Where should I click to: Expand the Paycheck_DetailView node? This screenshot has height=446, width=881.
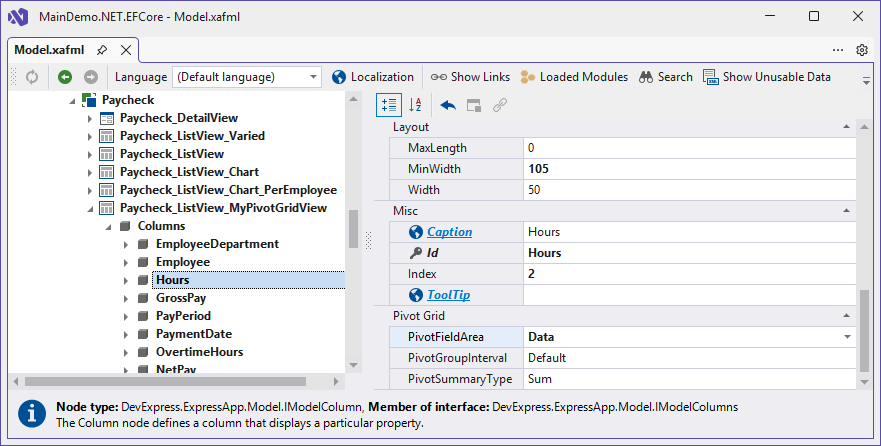point(90,119)
